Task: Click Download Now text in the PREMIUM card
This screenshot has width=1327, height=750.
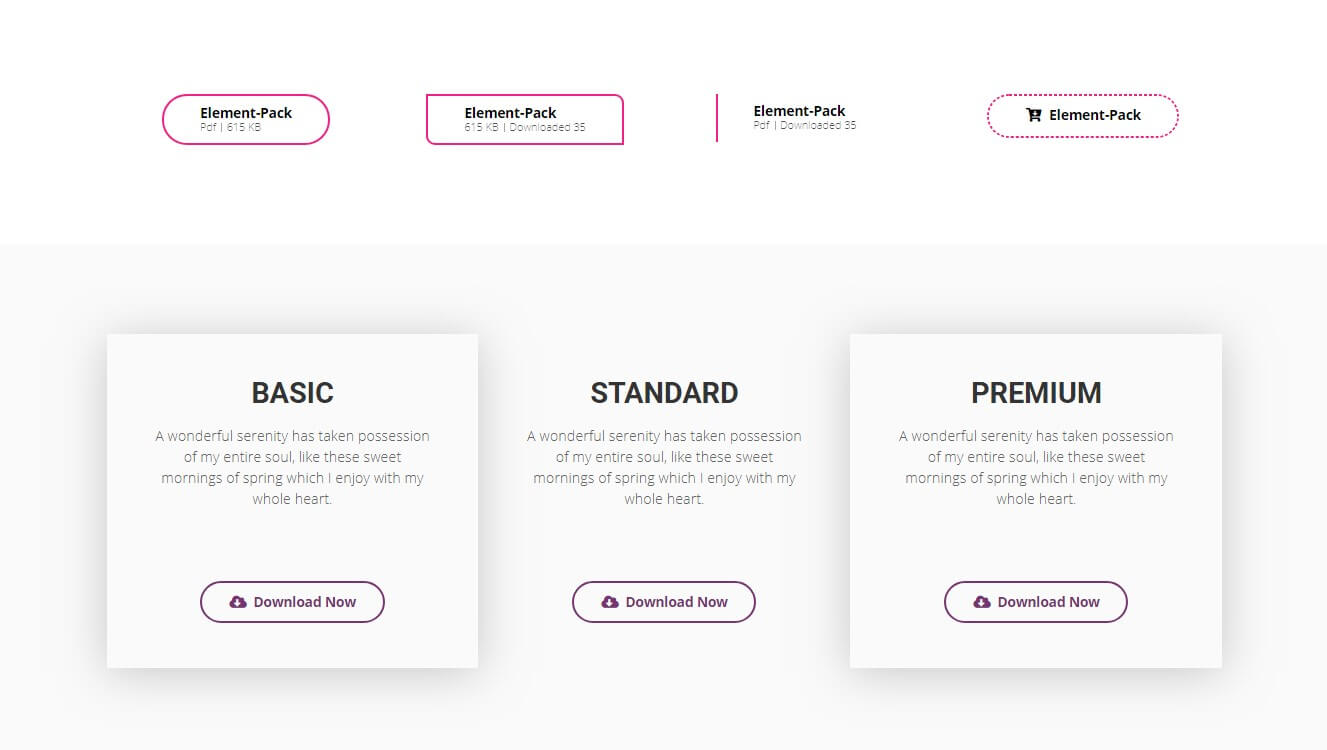Action: pyautogui.click(x=1049, y=602)
